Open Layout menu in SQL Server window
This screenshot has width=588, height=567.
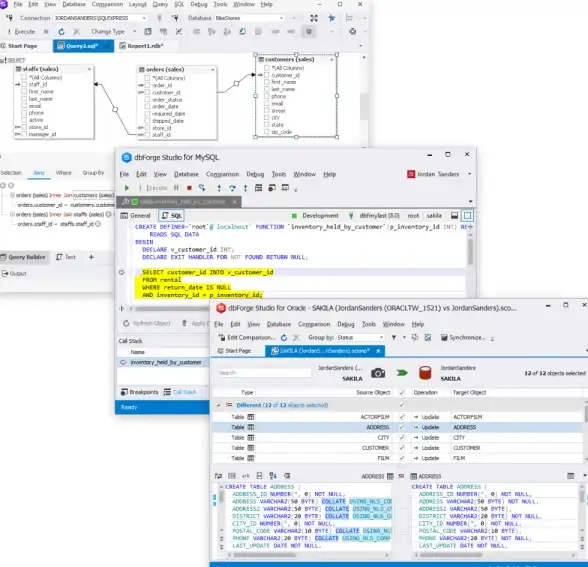tap(137, 4)
